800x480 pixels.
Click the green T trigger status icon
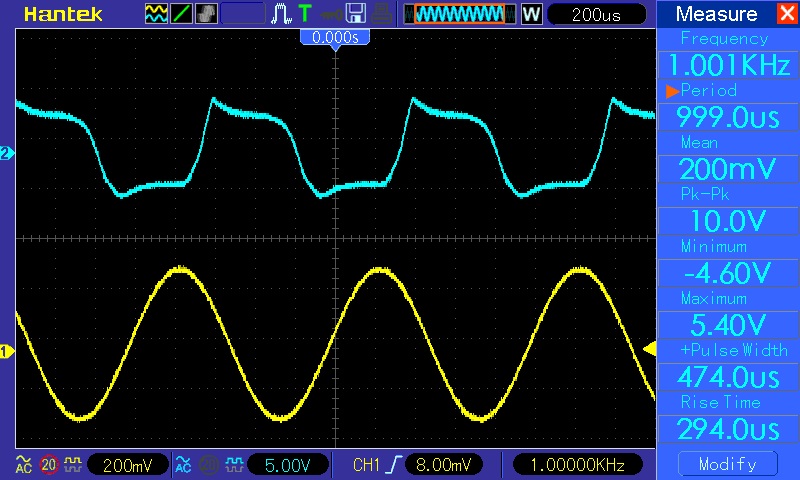305,14
